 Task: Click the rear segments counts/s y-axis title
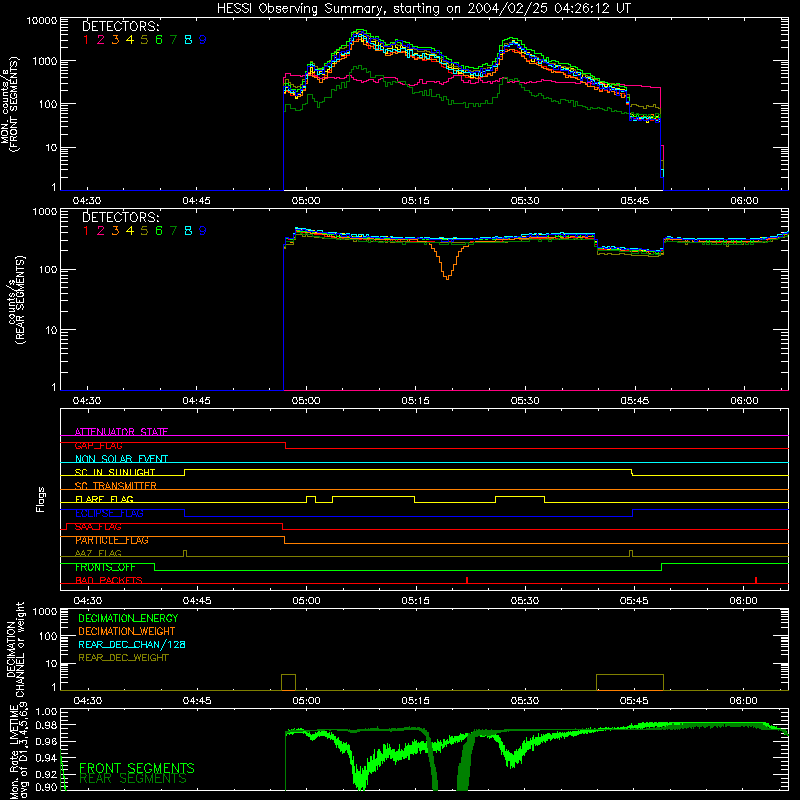point(16,299)
